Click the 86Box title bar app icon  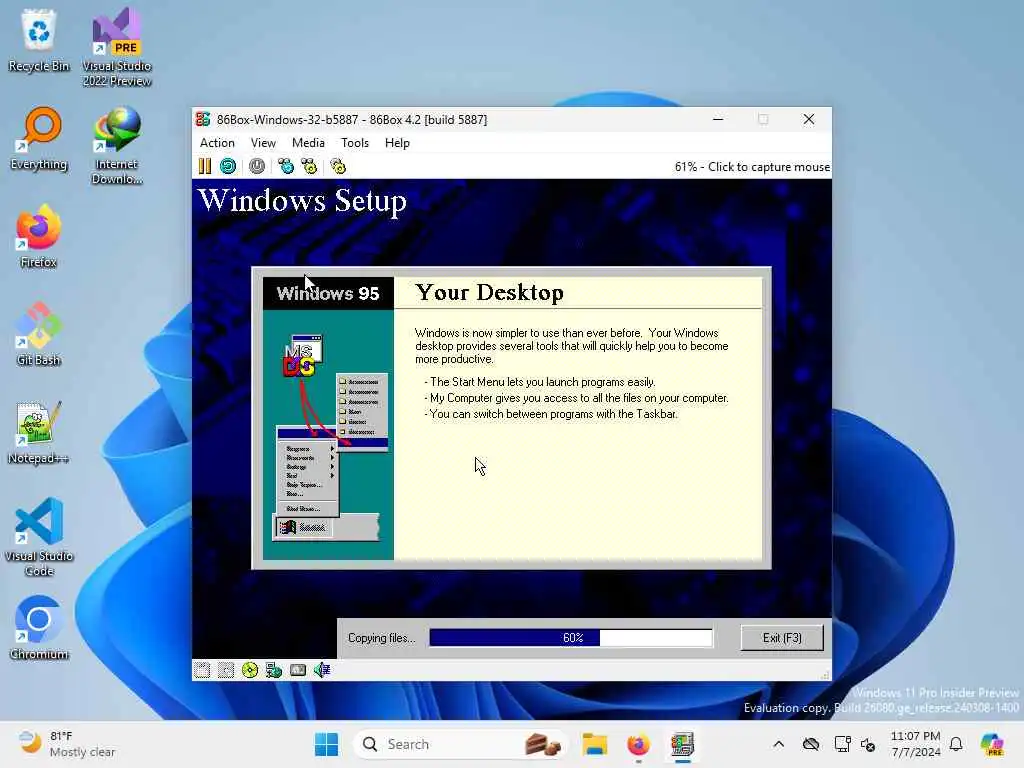click(203, 120)
